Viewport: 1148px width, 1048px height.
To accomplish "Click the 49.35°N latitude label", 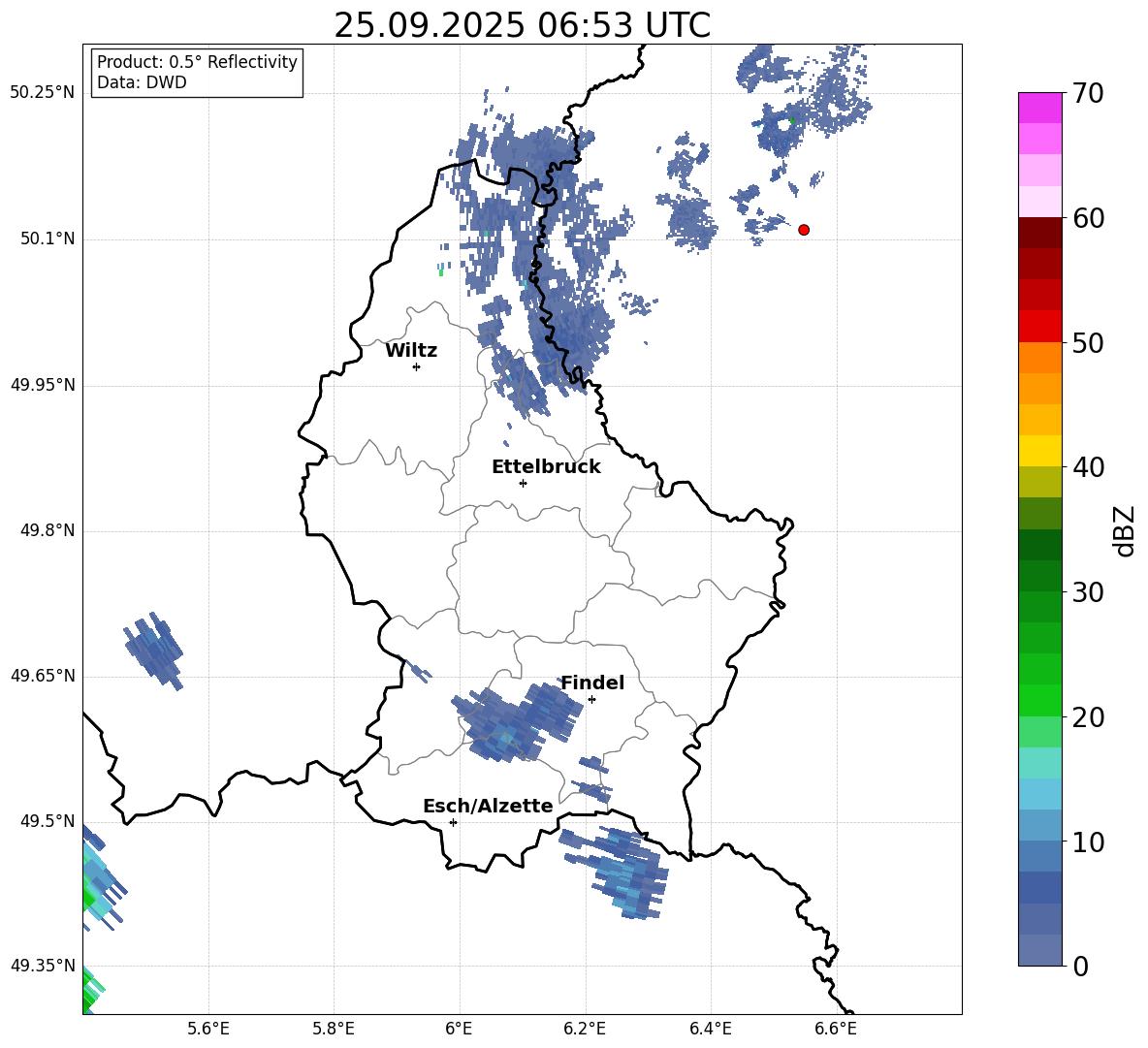I will 43,966.
